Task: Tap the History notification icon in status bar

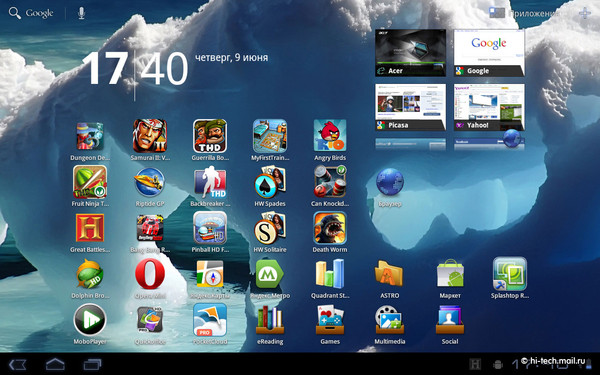Action: [x=475, y=364]
